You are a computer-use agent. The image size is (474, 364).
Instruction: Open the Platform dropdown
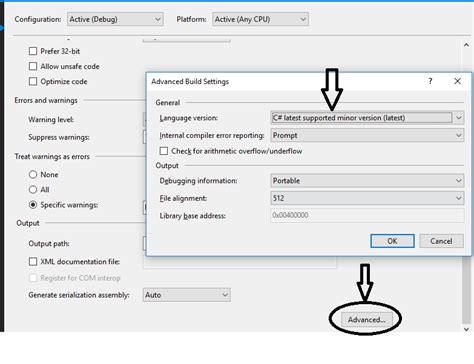260,19
